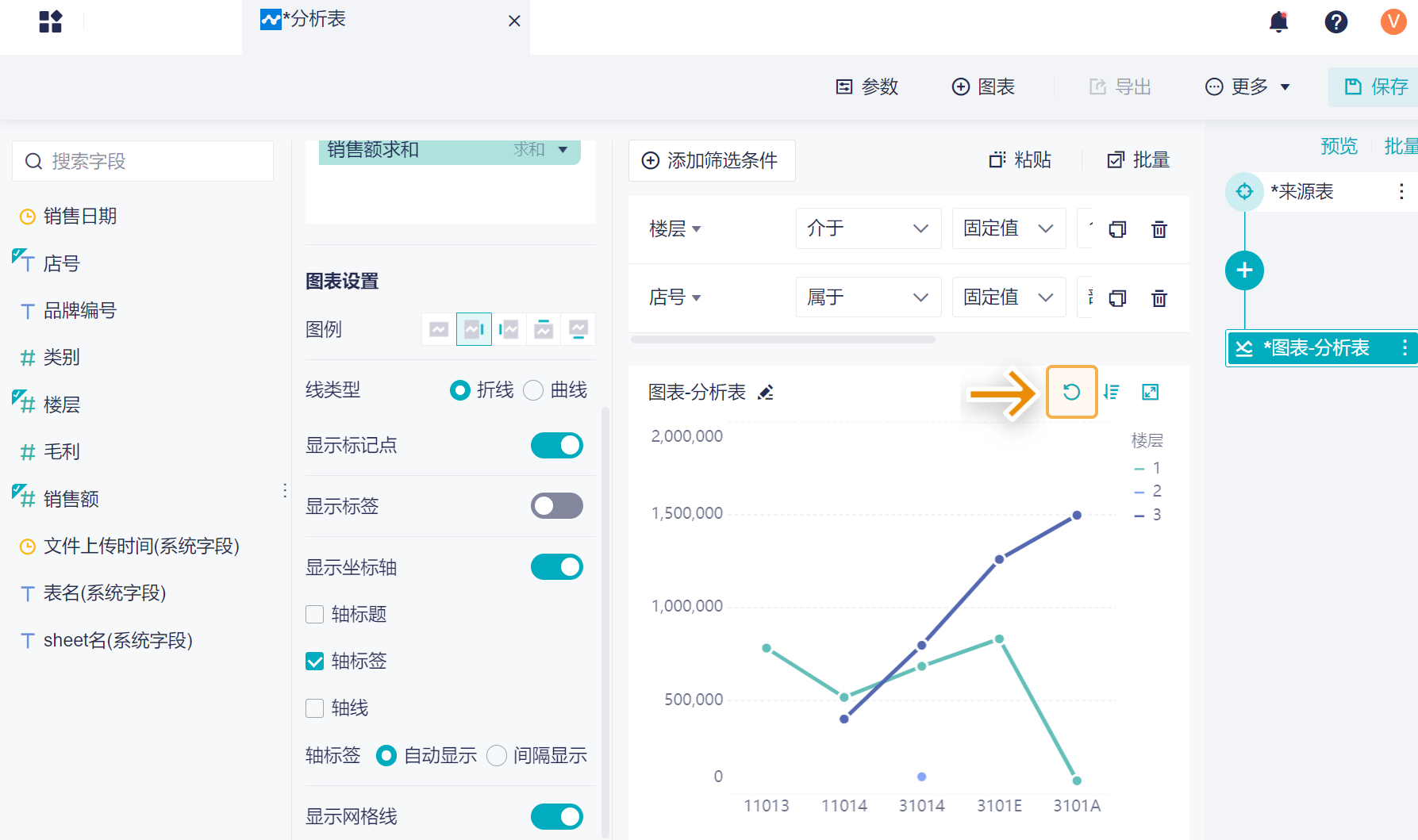
Task: Expand the chart to fullscreen
Action: tap(1150, 392)
